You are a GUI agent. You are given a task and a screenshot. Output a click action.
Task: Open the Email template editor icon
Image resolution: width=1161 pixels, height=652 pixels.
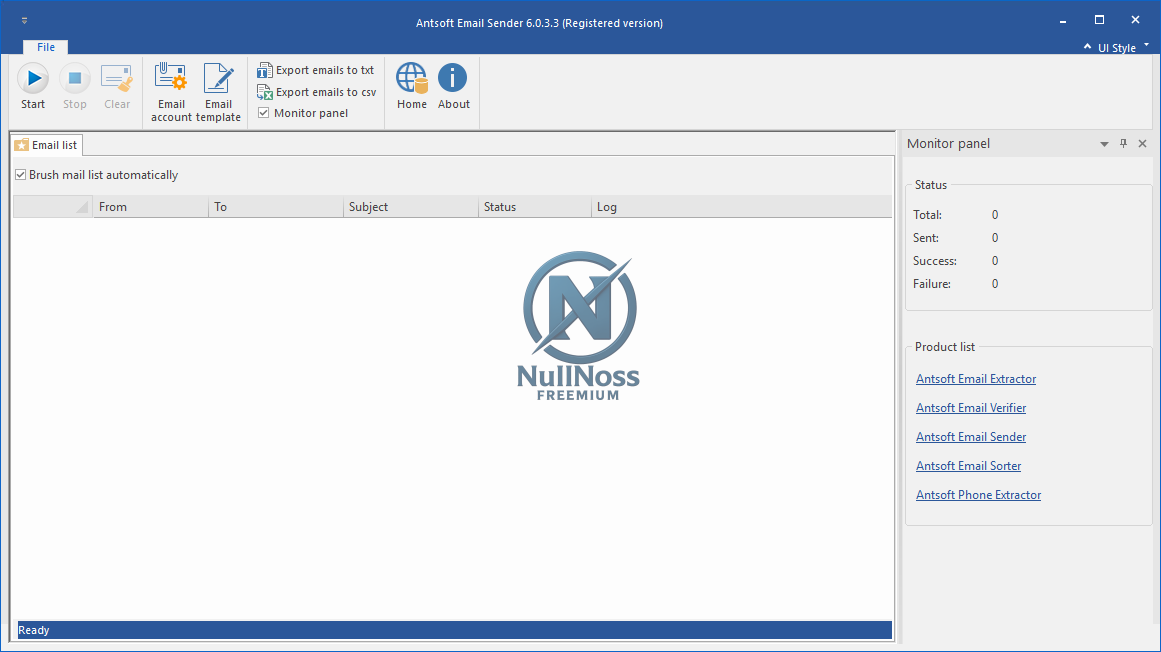pos(218,79)
